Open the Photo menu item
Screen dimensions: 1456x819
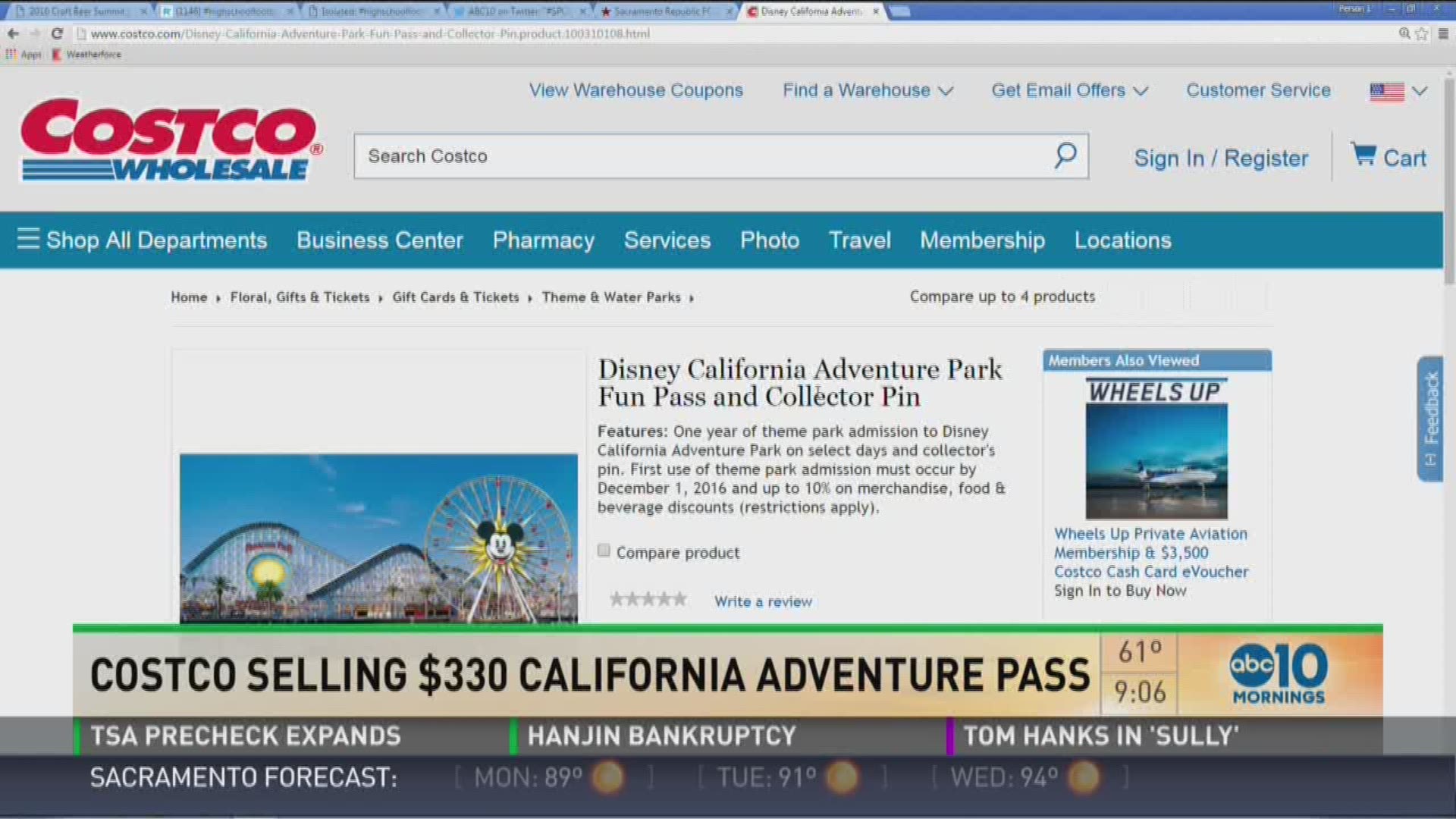point(770,240)
